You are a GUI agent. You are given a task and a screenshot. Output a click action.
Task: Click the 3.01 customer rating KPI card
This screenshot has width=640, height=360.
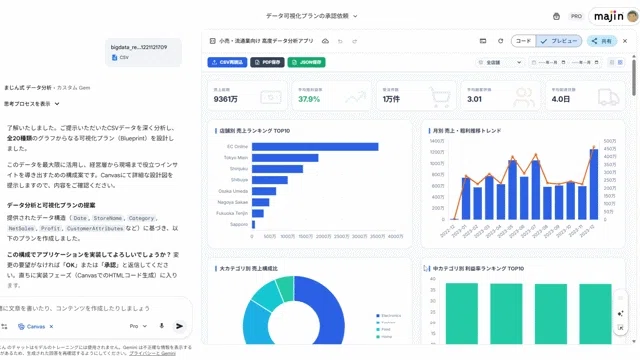coord(500,96)
